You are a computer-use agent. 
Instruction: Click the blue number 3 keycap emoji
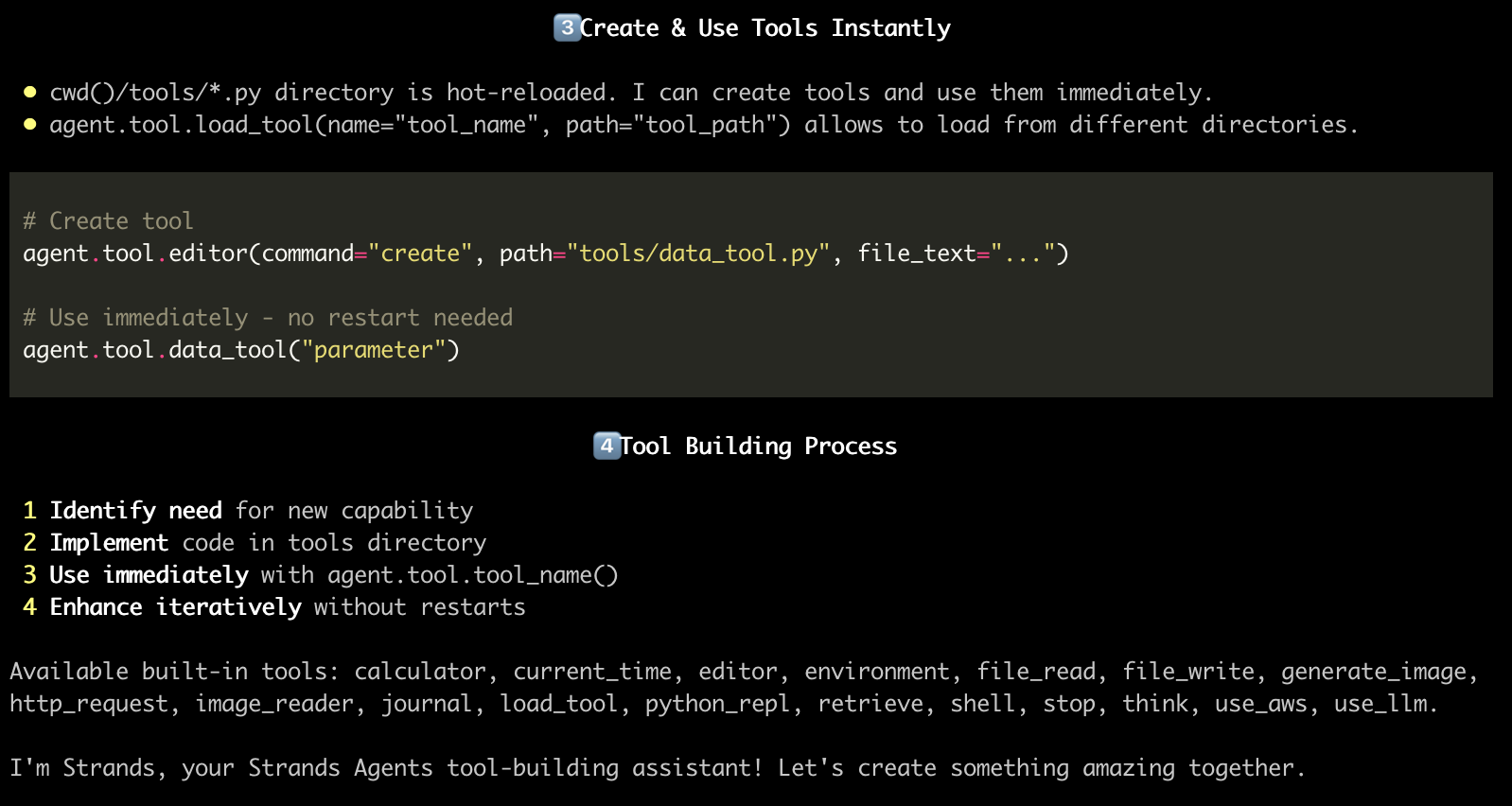[x=566, y=27]
